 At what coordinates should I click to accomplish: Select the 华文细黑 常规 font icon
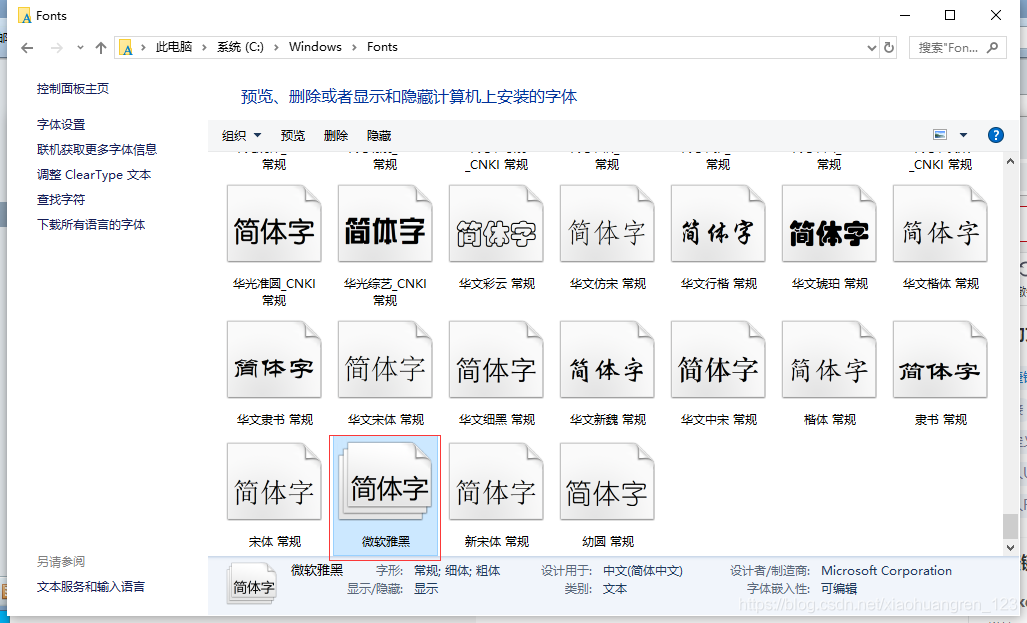tap(496, 359)
